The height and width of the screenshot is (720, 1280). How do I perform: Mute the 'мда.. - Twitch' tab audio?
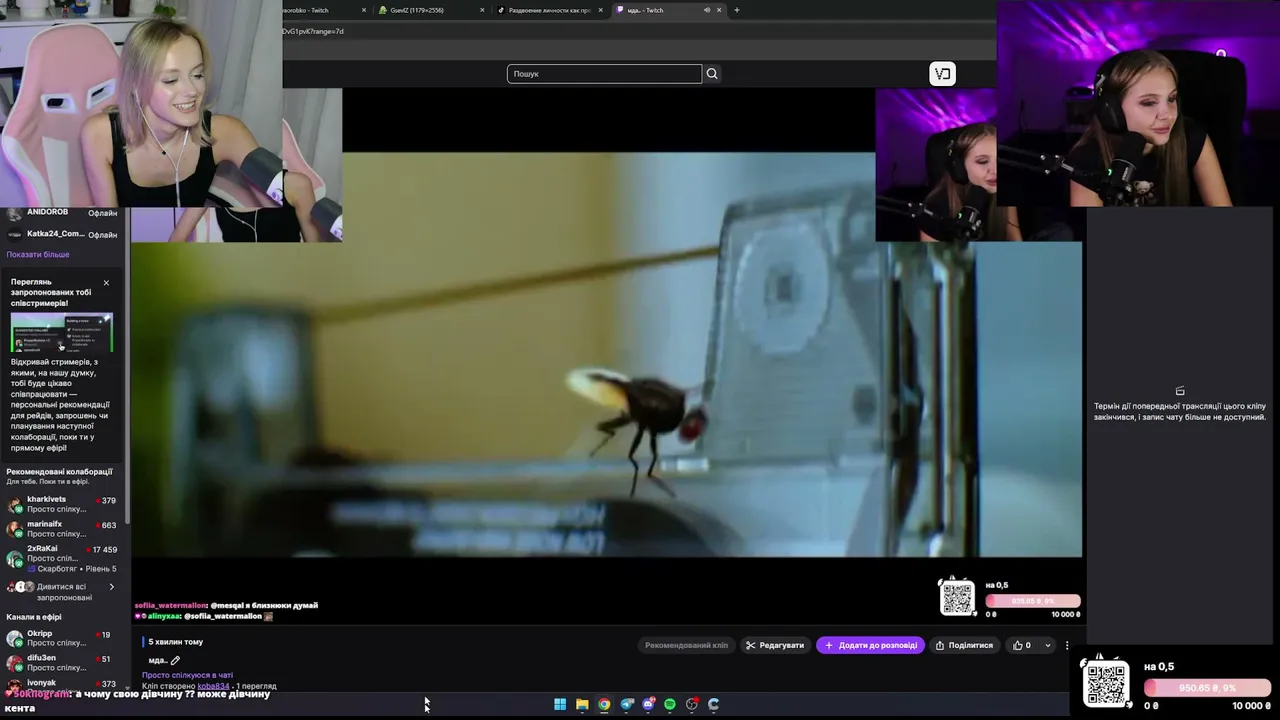click(x=707, y=10)
